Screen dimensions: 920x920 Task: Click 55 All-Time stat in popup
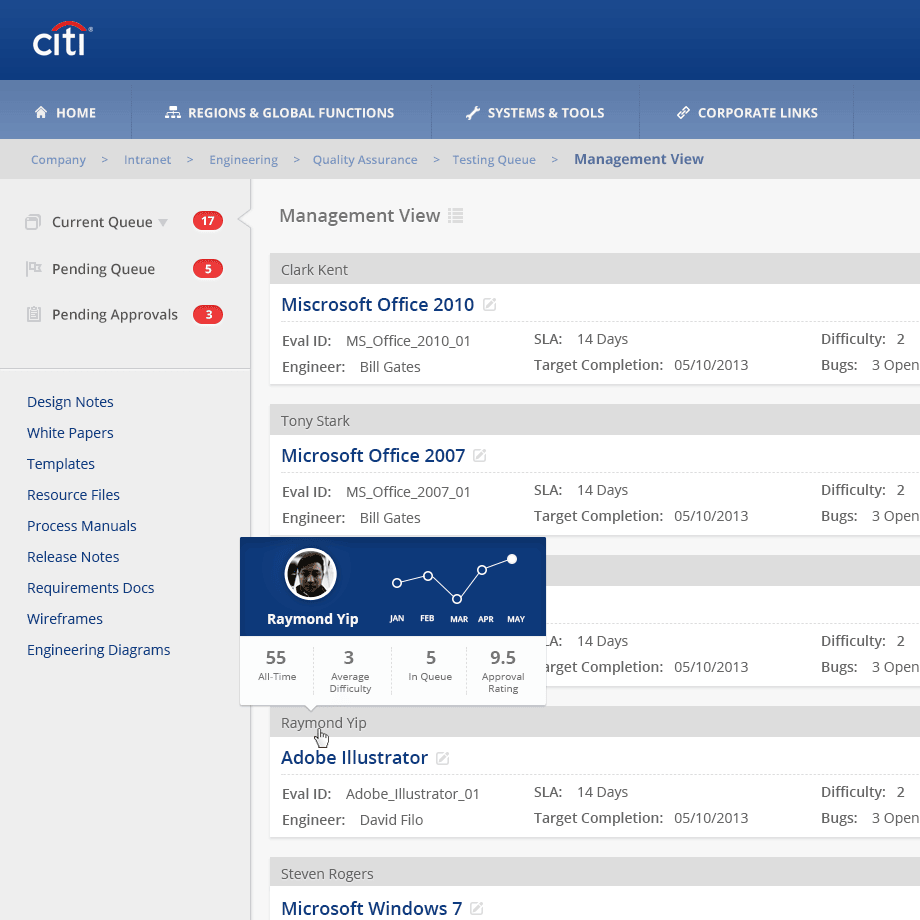276,665
